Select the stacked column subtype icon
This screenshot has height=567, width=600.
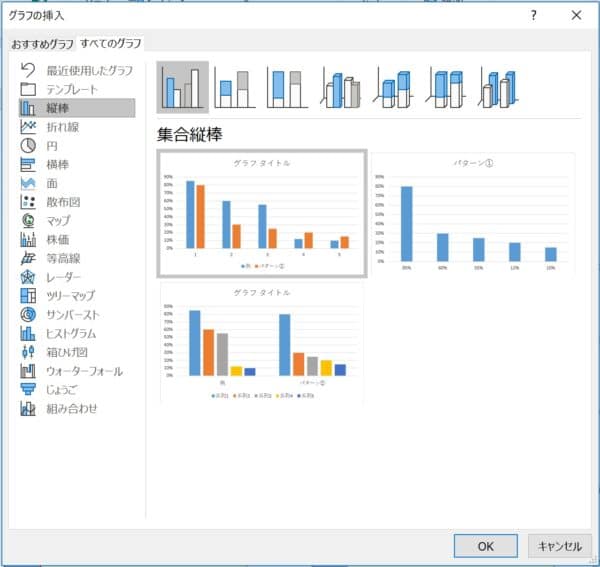coord(234,88)
